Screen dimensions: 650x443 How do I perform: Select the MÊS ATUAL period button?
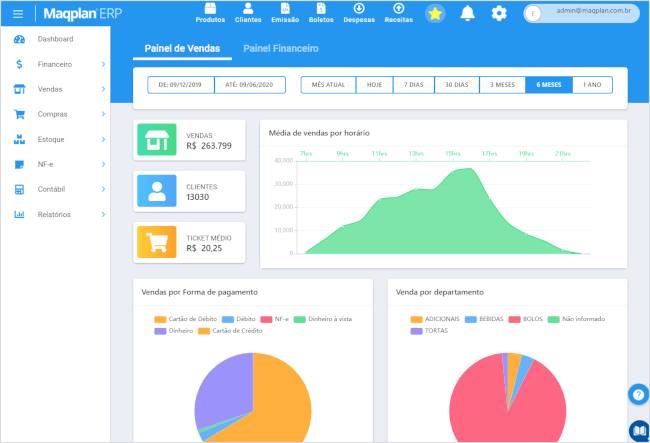coord(328,85)
